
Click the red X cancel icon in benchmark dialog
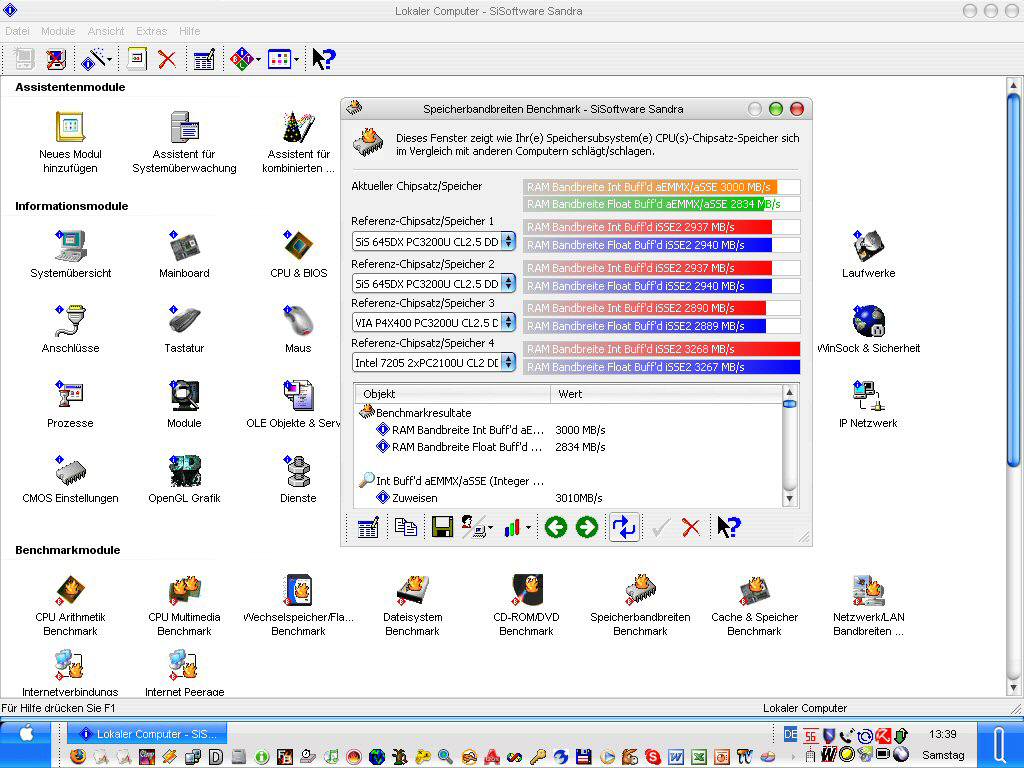click(690, 527)
